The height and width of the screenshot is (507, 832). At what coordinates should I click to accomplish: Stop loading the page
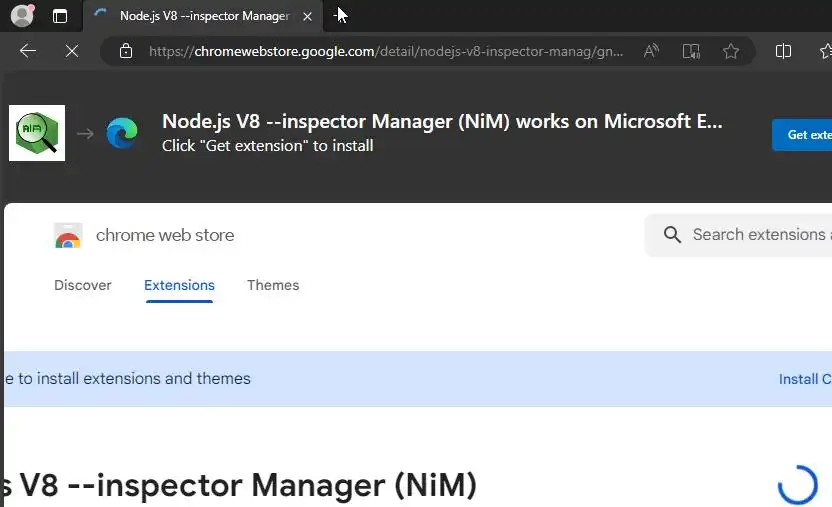coord(72,51)
